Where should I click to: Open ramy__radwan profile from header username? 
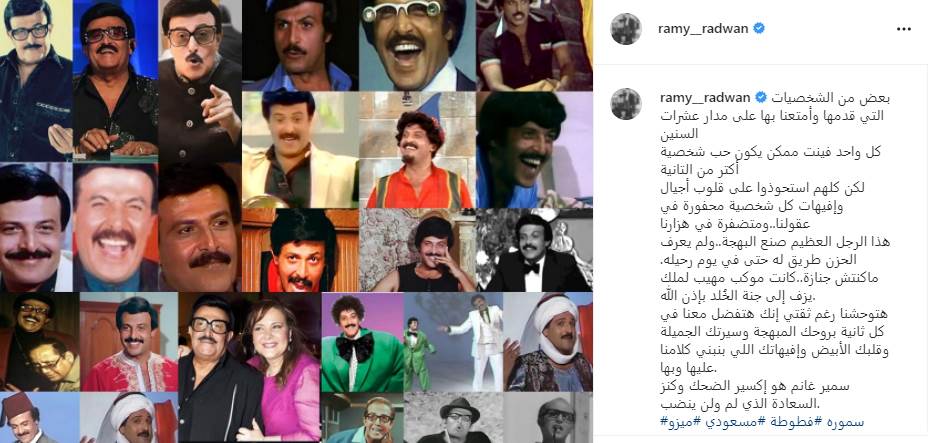point(703,29)
